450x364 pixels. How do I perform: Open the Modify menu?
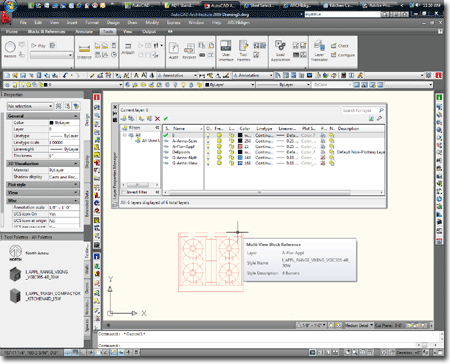[152, 22]
